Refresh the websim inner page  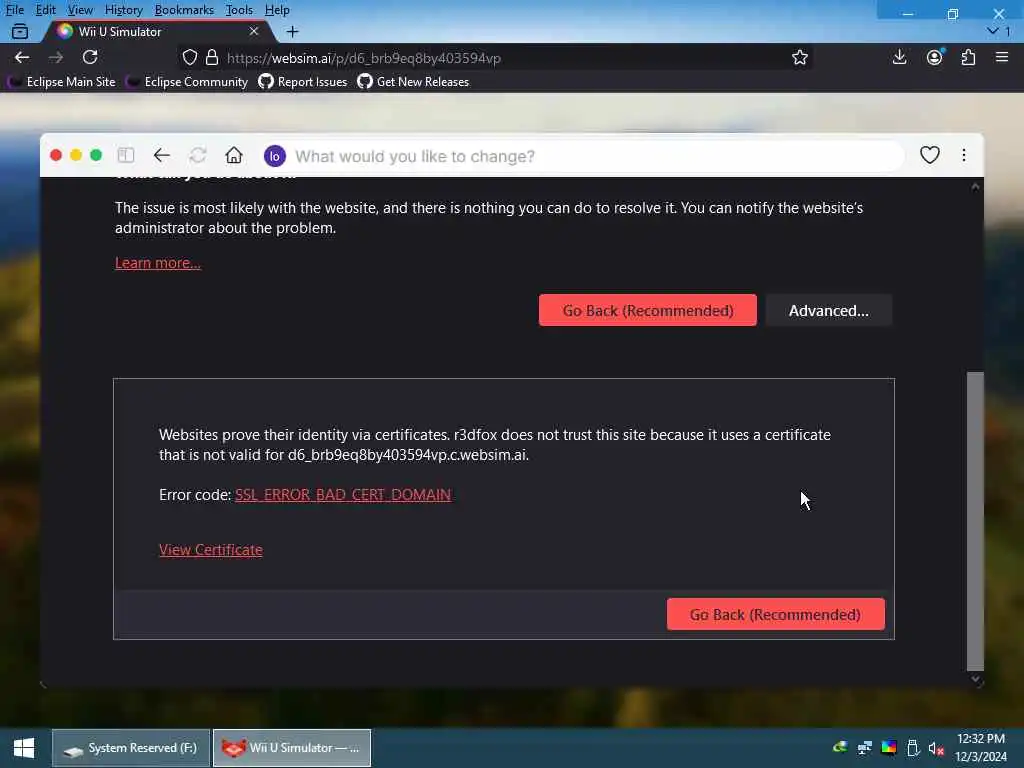[198, 155]
